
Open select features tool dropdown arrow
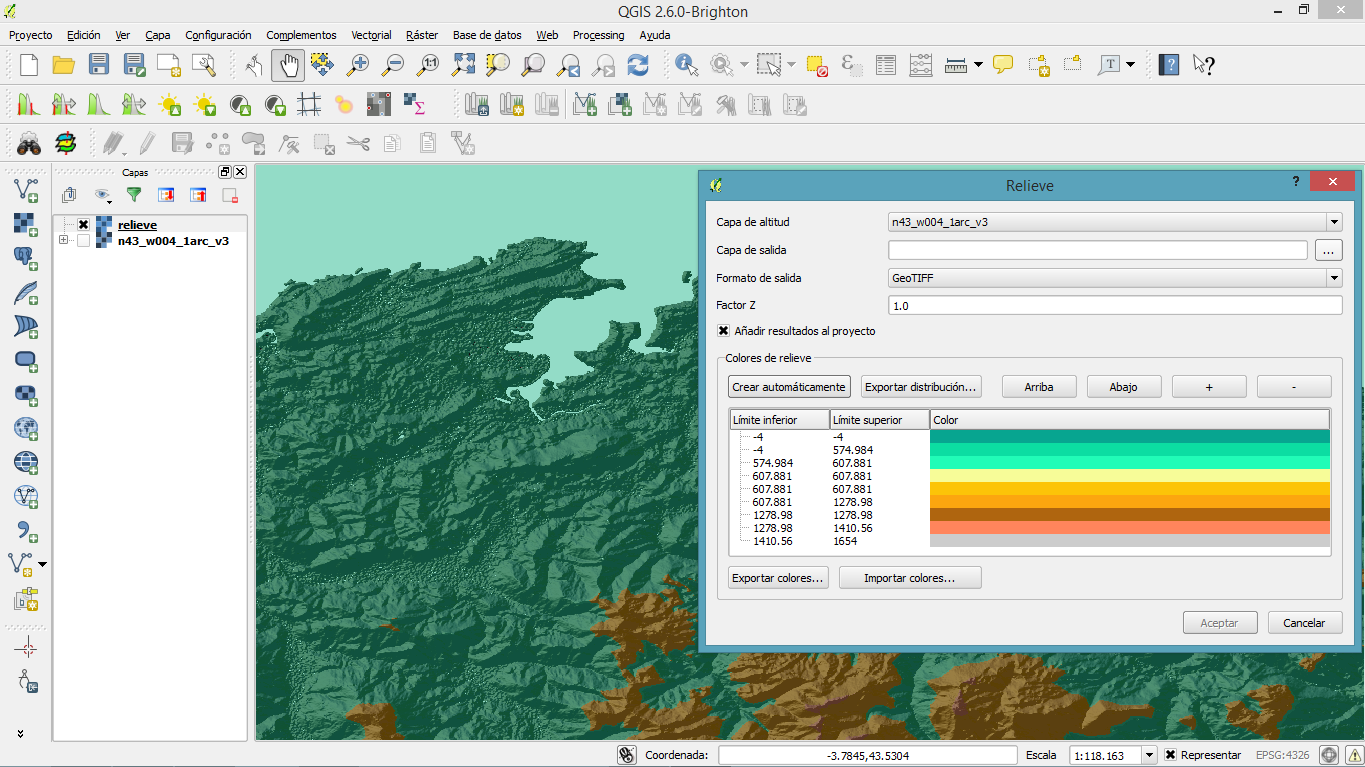pyautogui.click(x=791, y=65)
